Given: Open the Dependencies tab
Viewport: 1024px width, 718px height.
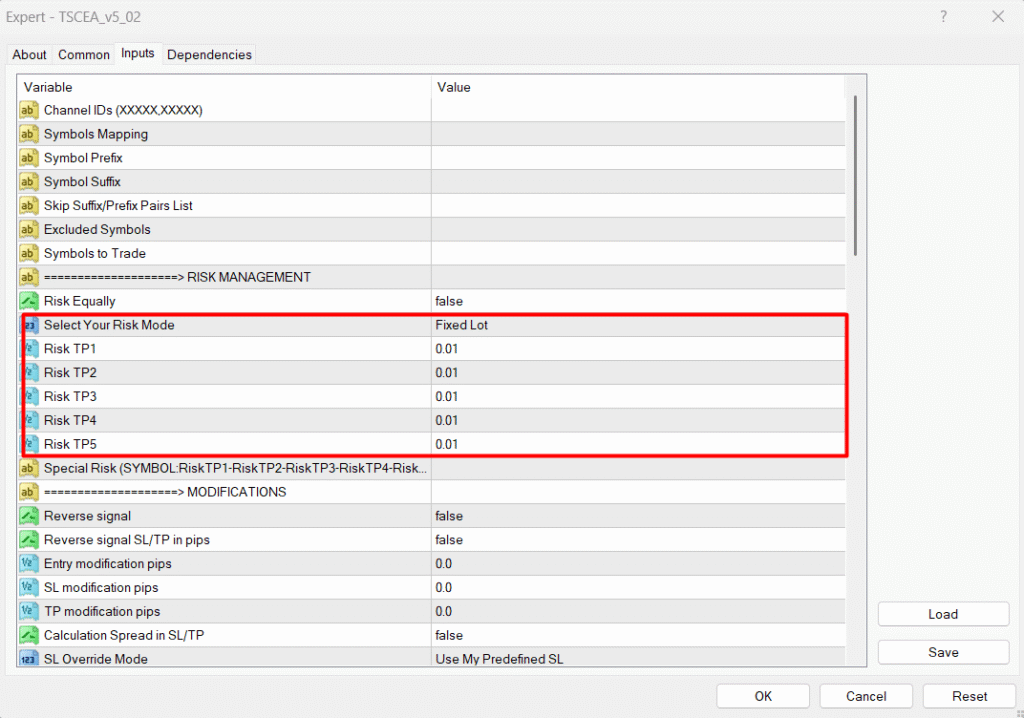Looking at the screenshot, I should 209,55.
